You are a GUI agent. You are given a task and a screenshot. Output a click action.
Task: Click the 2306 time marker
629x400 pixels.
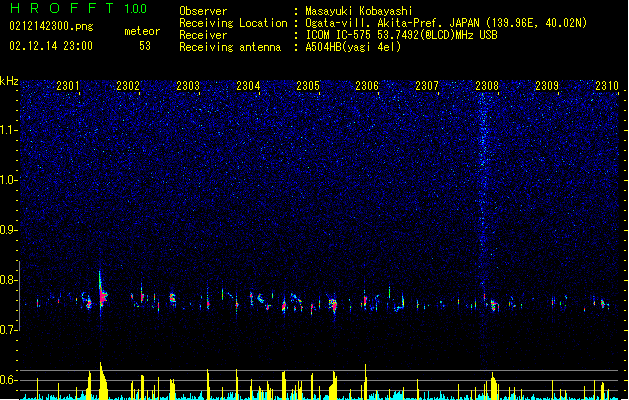[367, 85]
